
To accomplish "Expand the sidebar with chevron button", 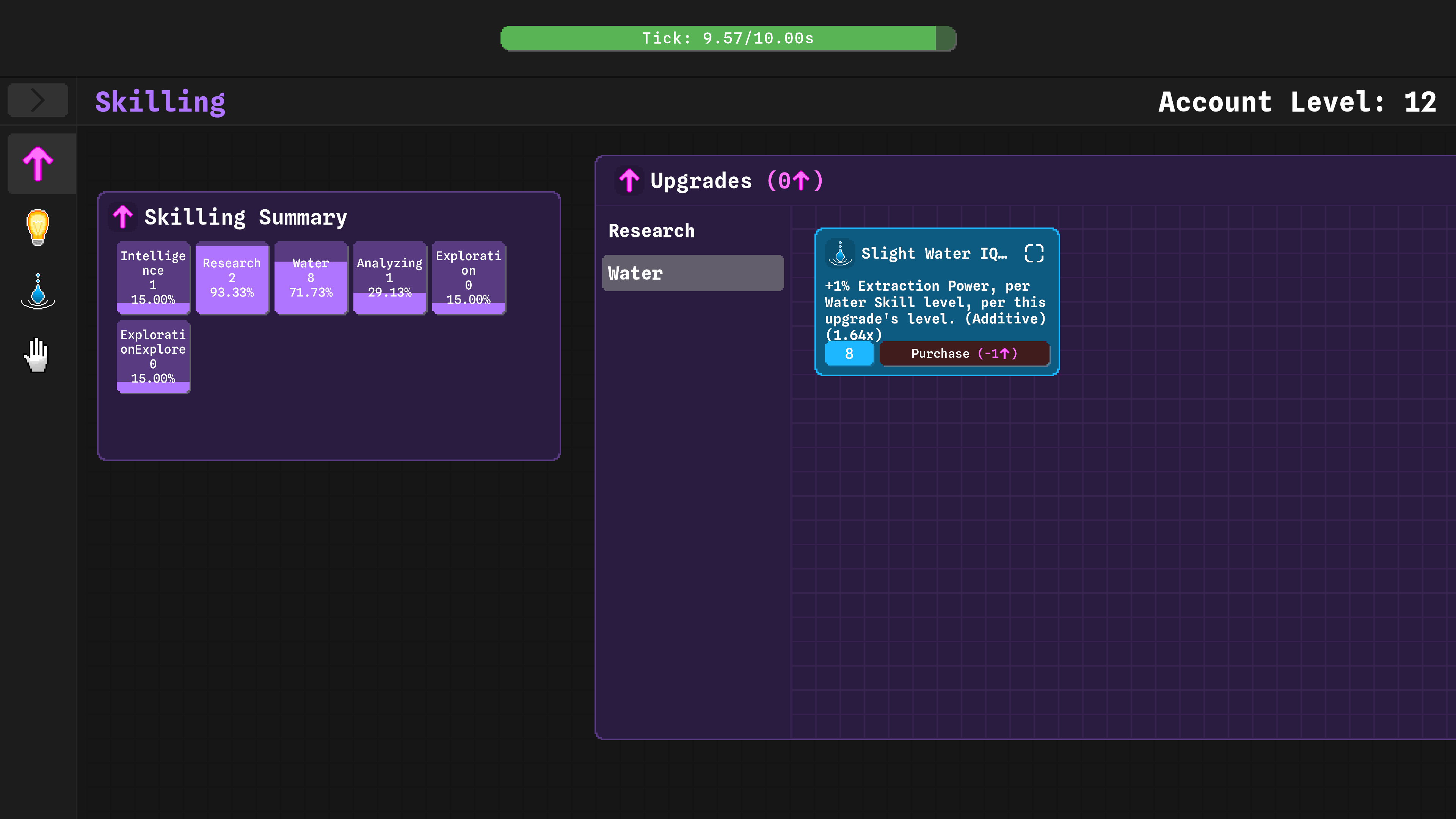I will (x=38, y=100).
